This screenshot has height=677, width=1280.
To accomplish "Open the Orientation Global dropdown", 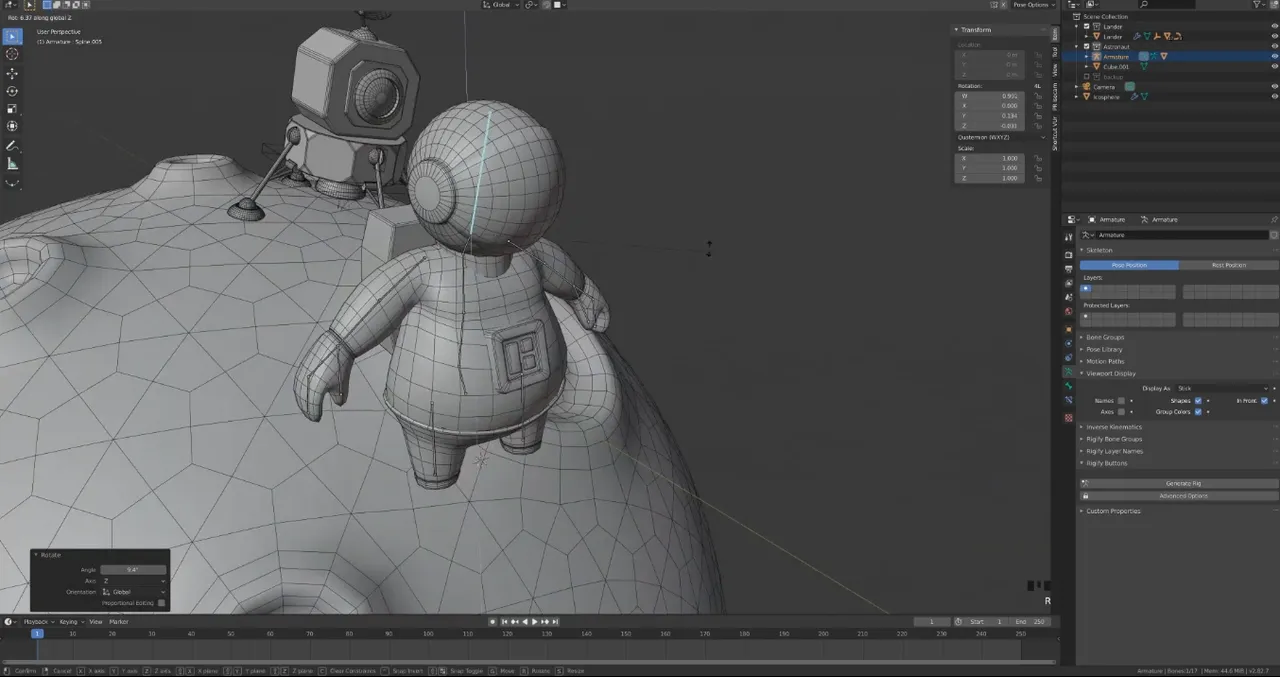I will [133, 592].
